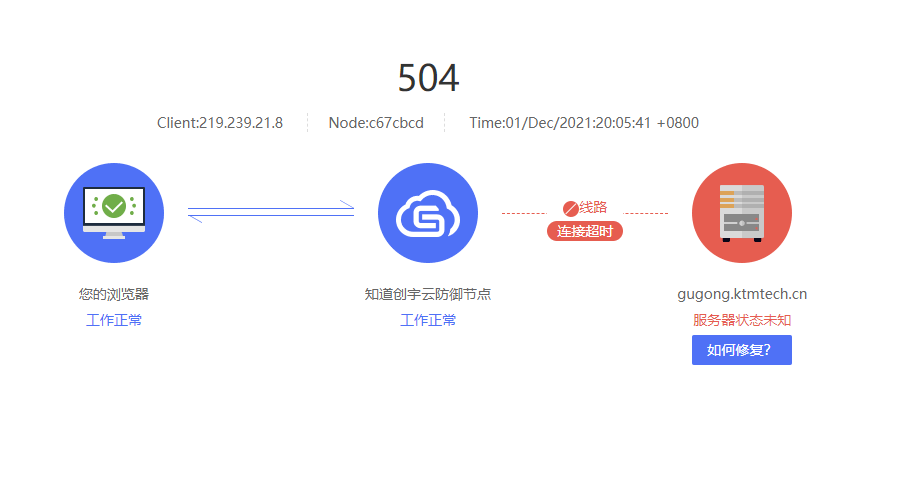Click the 504 error code heading
Image resolution: width=904 pixels, height=496 pixels.
[428, 78]
